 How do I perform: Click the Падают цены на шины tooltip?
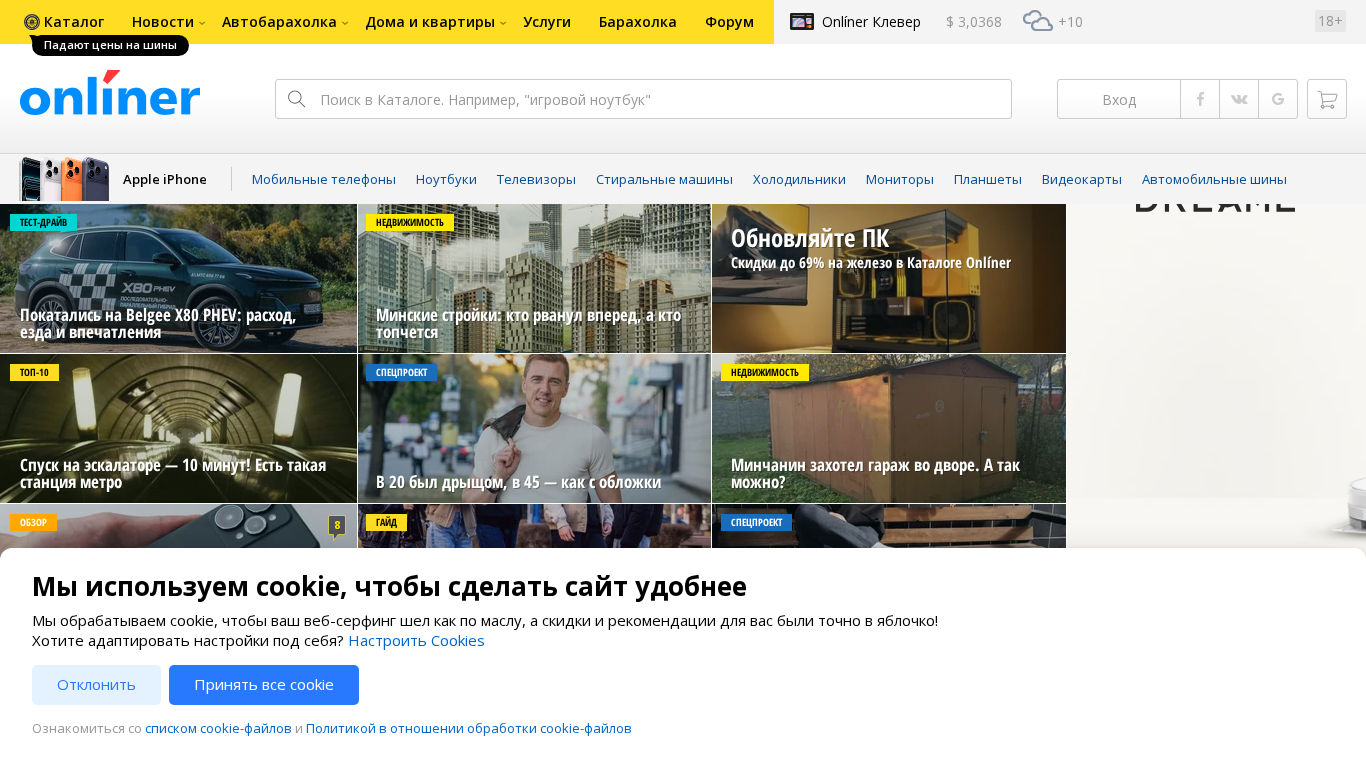click(x=110, y=45)
